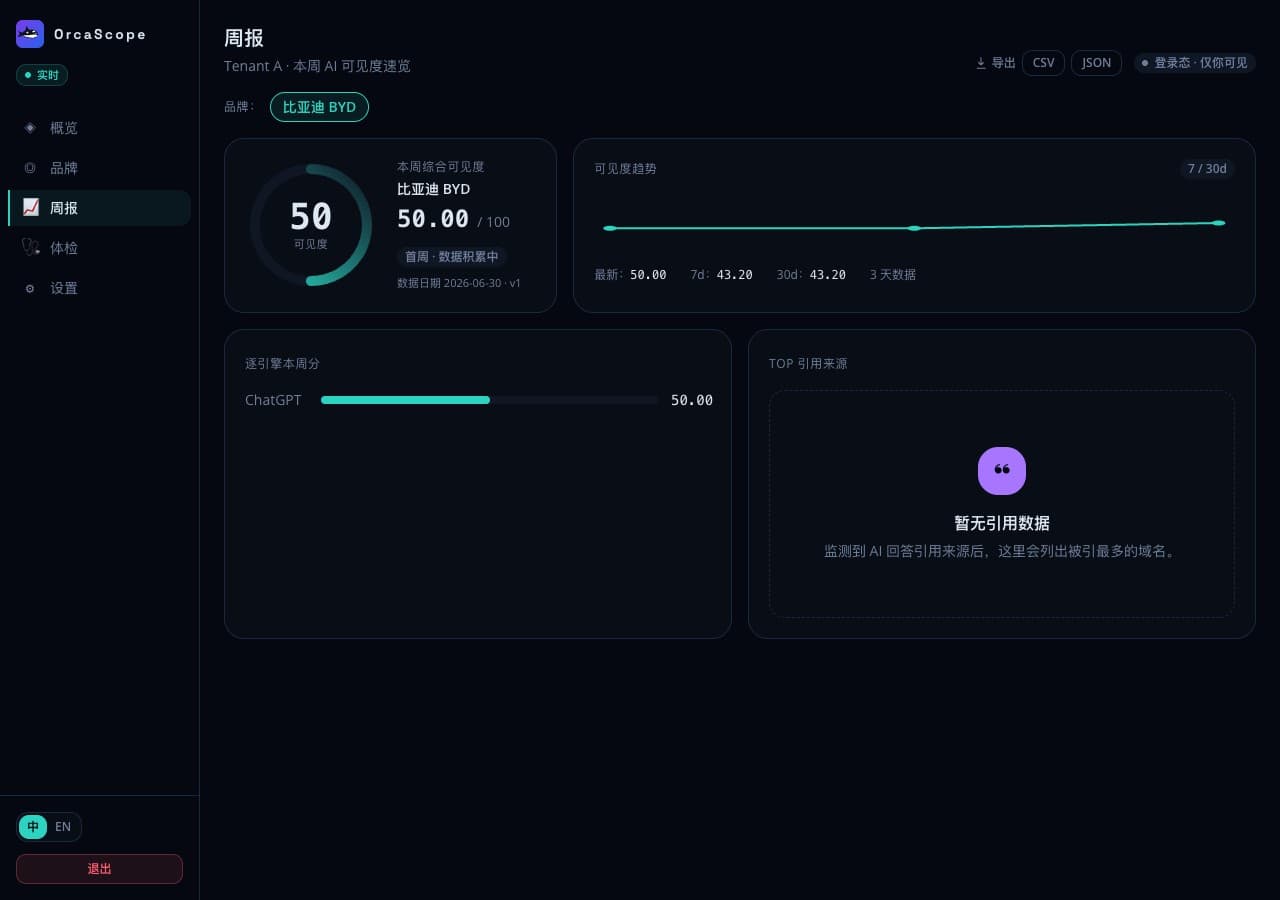
Task: Click the purple quotation mark icon
Action: 1002,471
